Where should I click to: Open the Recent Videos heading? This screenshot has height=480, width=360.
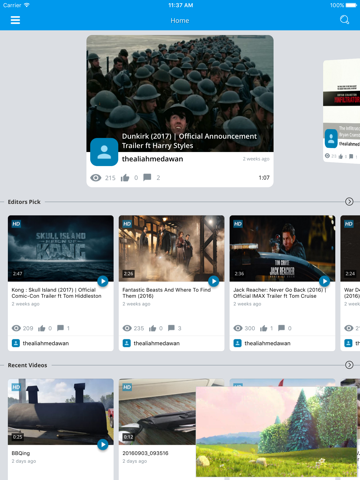click(27, 365)
